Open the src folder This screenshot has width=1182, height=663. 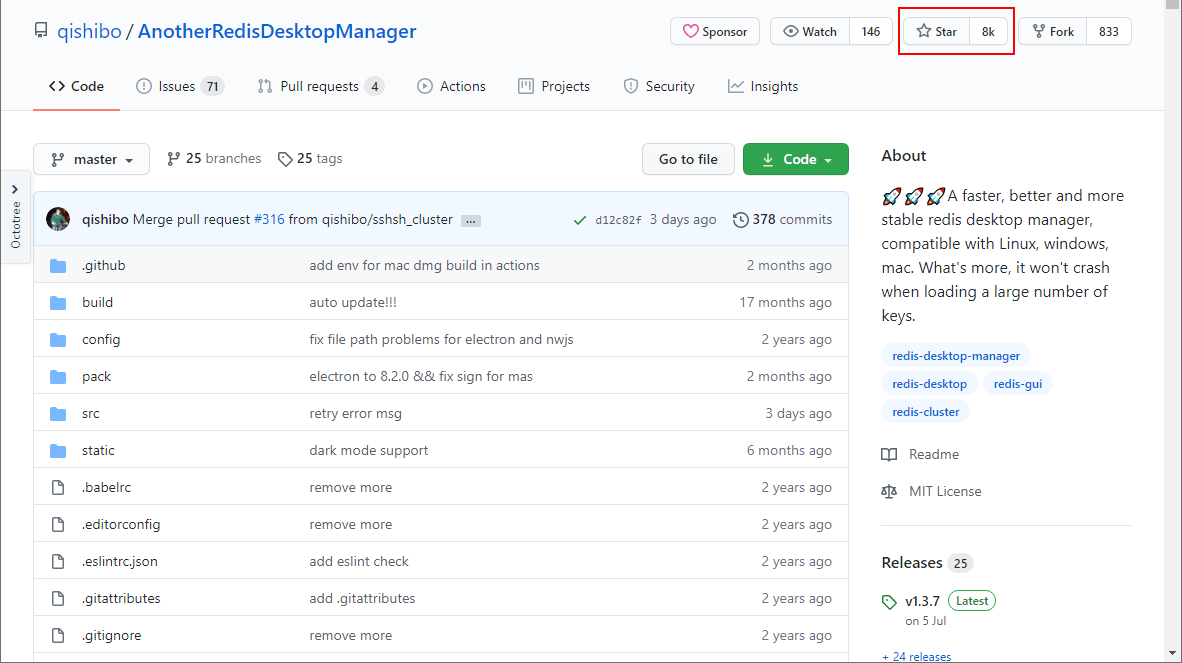point(90,414)
